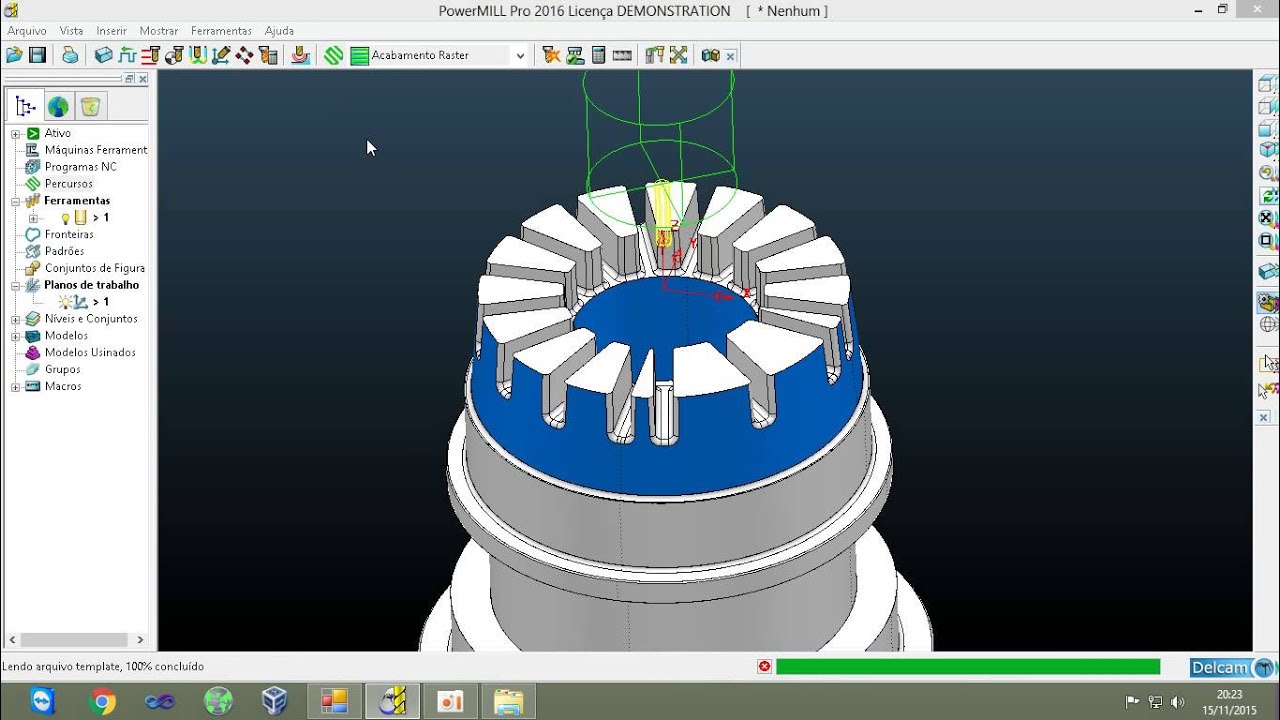The width and height of the screenshot is (1280, 720).
Task: Select Percursos in the tree
Action: (68, 184)
